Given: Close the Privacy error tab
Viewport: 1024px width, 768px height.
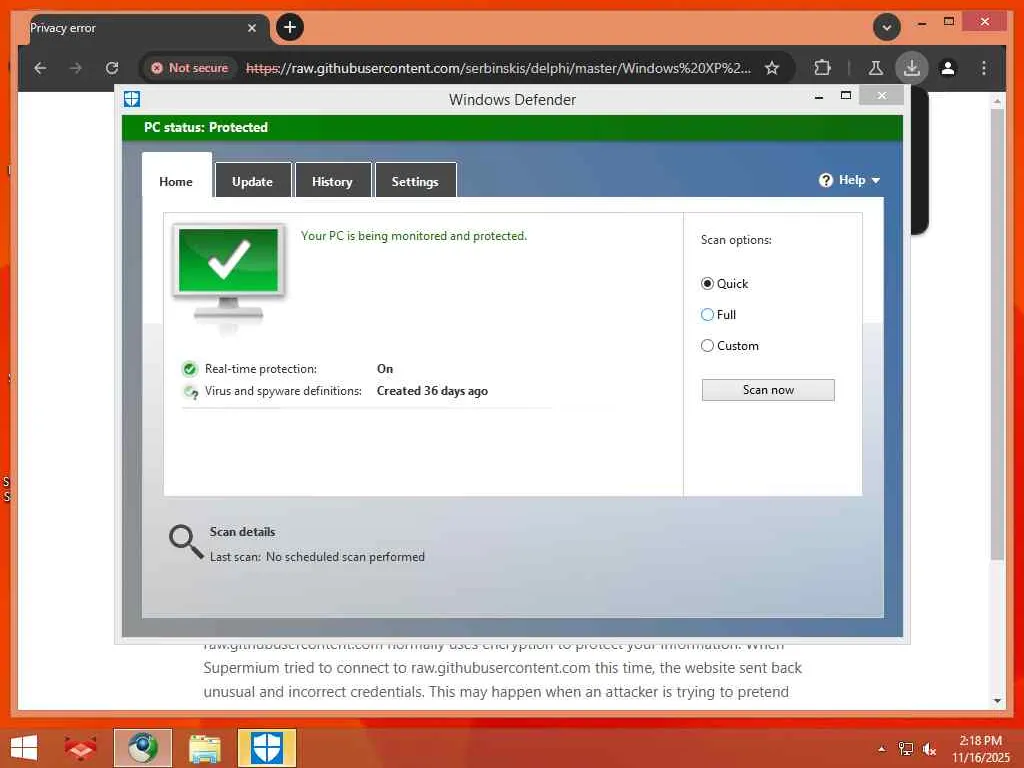Looking at the screenshot, I should (252, 28).
